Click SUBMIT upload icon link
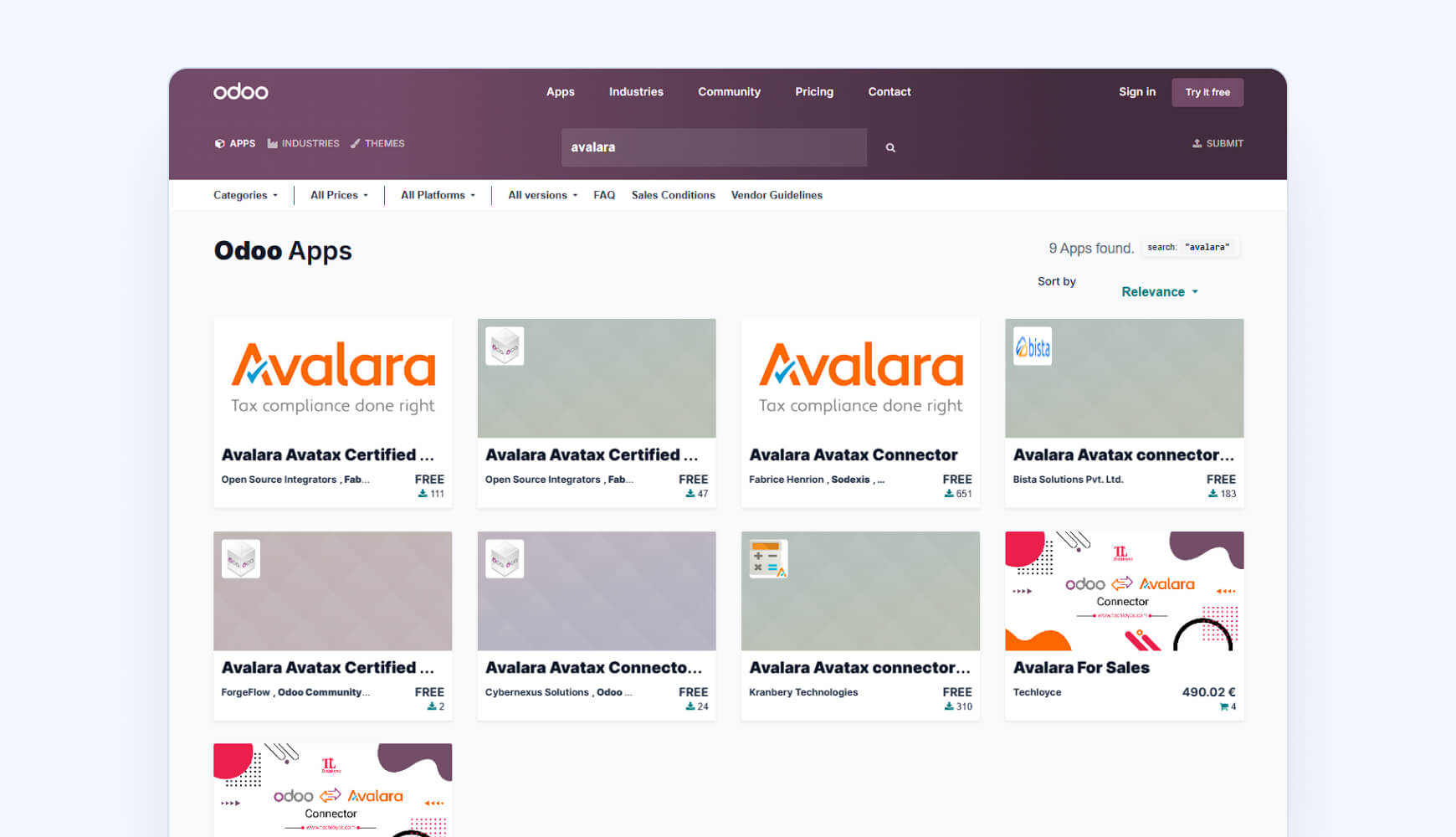Screen dimensions: 1456x837 coord(1218,143)
